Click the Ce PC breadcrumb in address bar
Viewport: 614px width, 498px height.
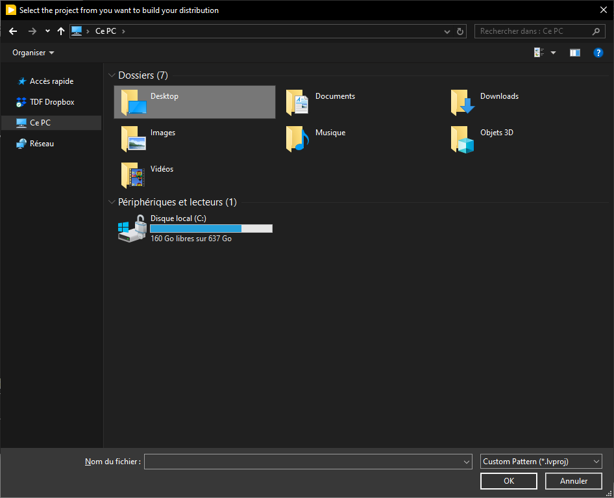(106, 31)
